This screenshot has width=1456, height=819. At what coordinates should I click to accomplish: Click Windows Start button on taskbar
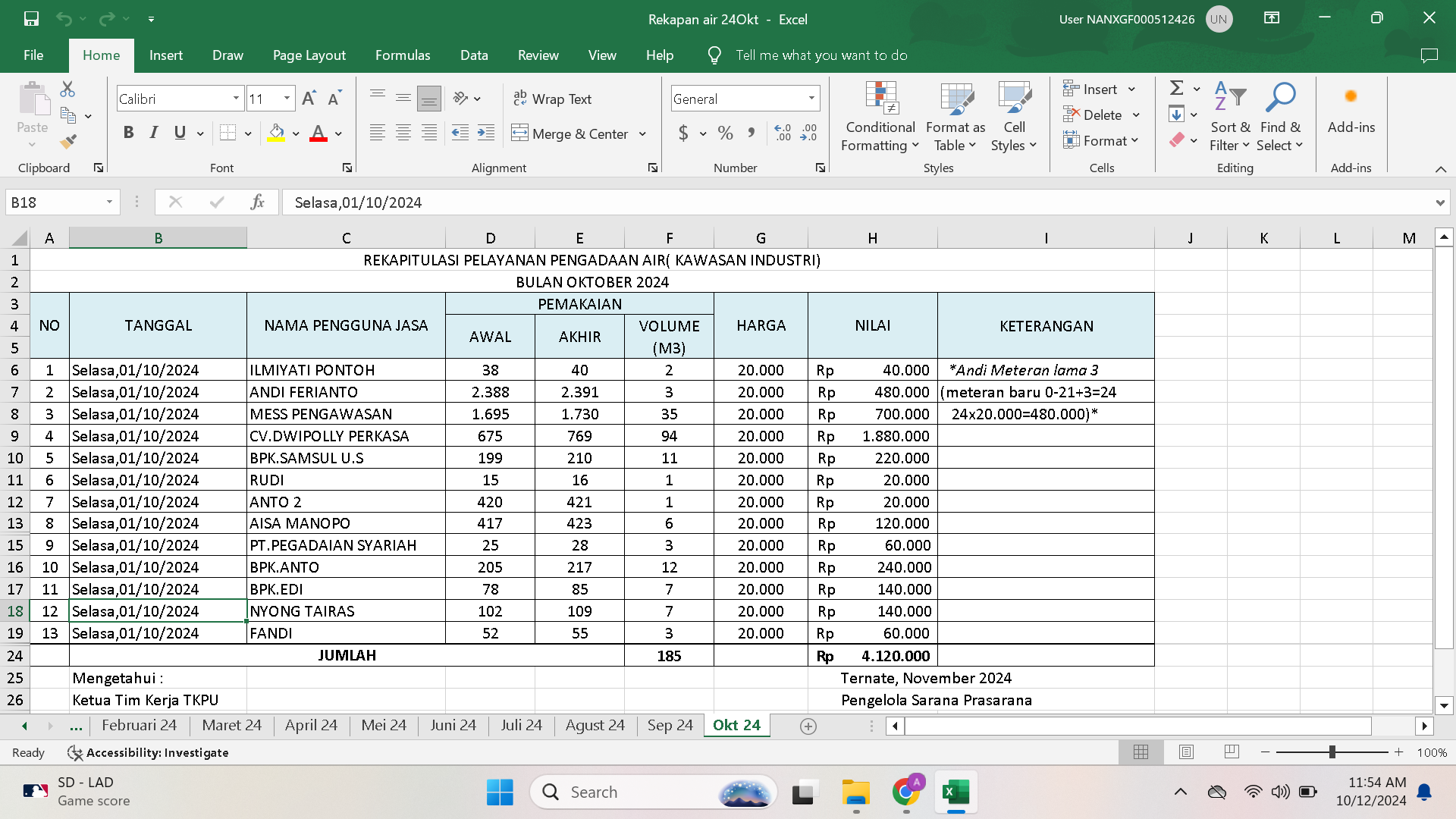point(500,792)
